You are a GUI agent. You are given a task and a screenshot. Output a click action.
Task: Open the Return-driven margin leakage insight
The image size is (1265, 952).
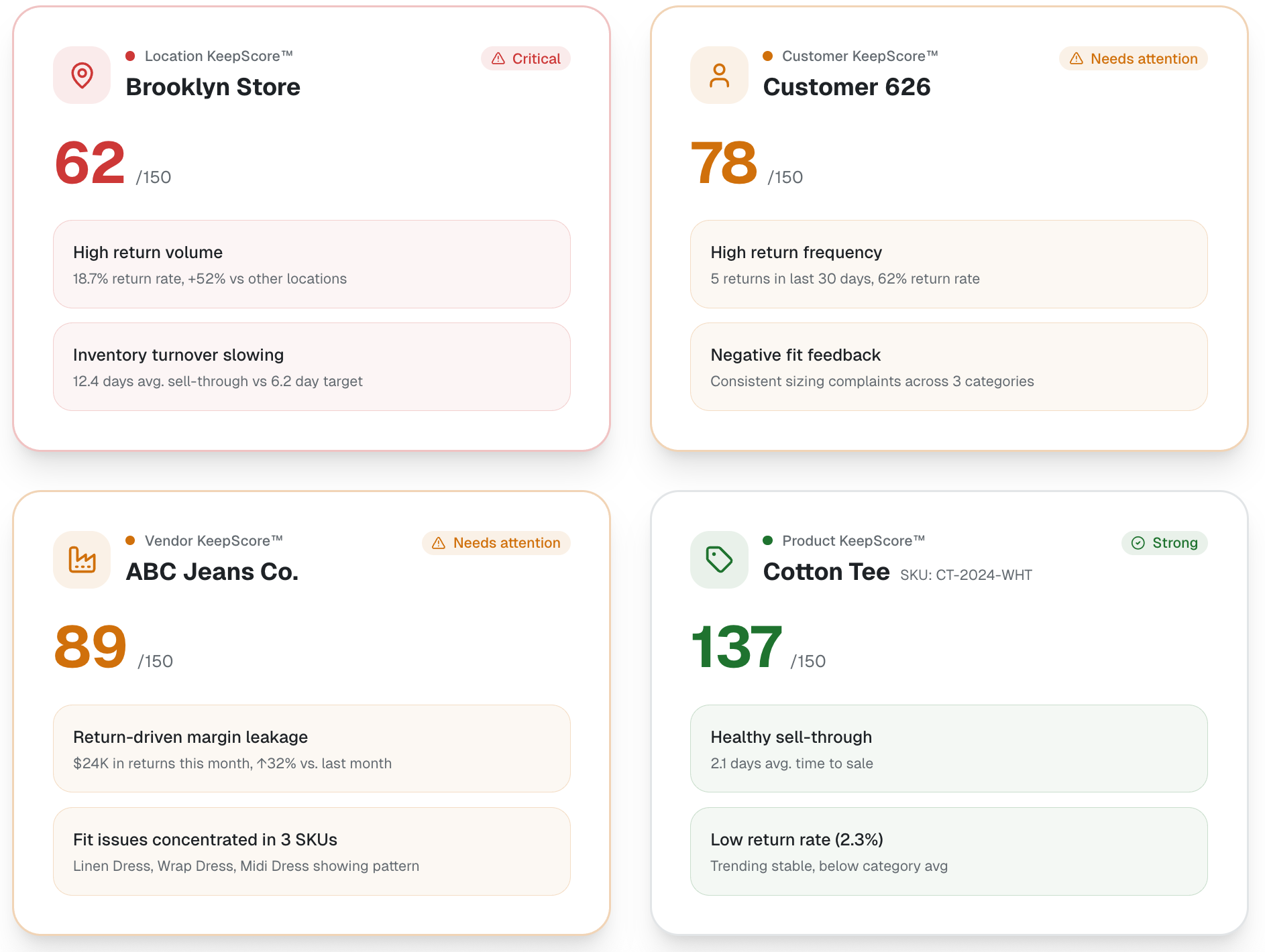click(x=311, y=748)
